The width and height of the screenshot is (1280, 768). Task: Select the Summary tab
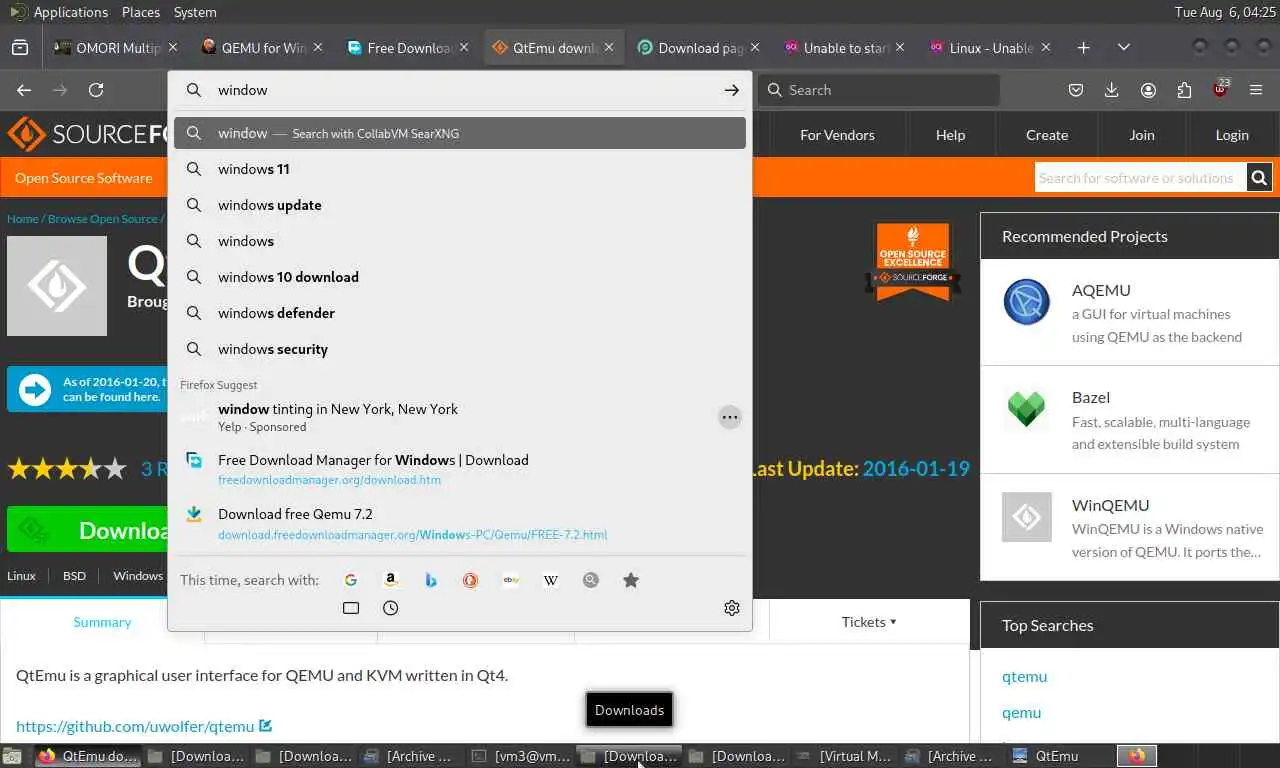click(102, 622)
